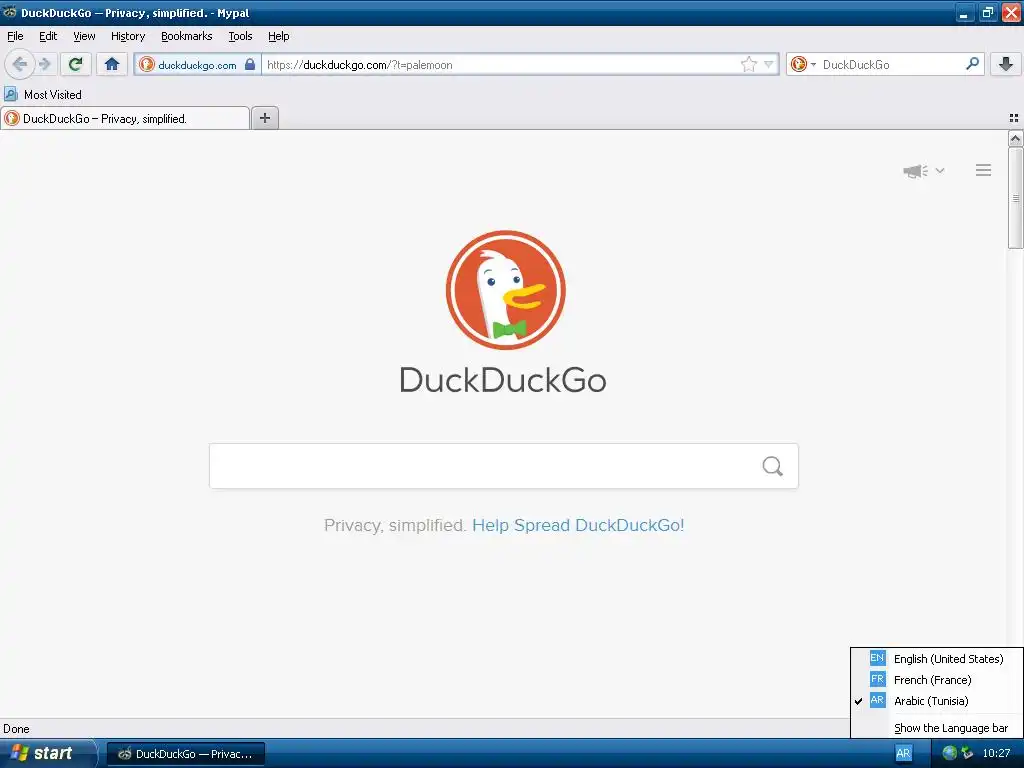Click the DuckDuckGo duck logo

(x=505, y=290)
